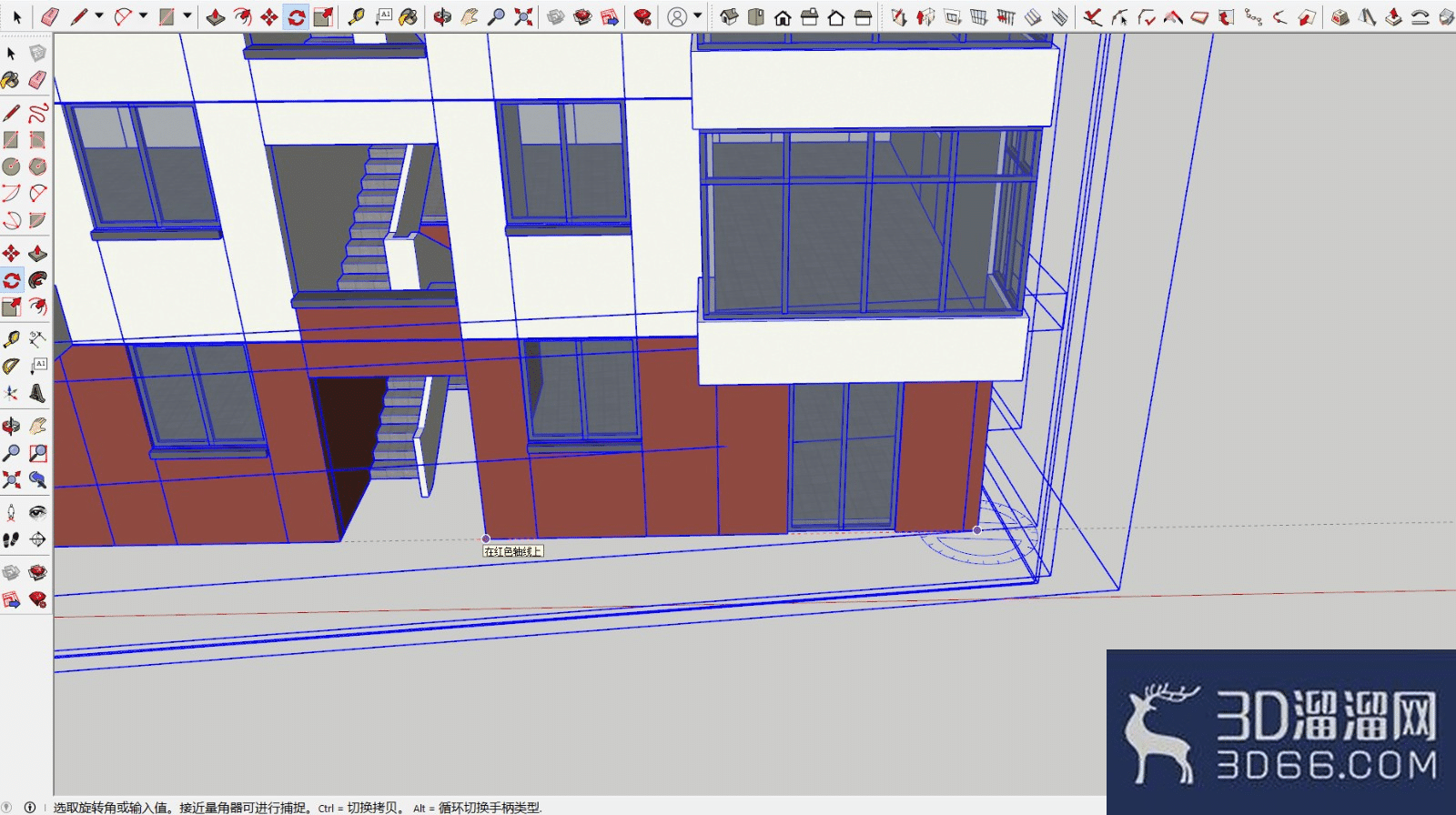
Task: Switch to Back view house outline icon
Action: pyautogui.click(x=836, y=16)
